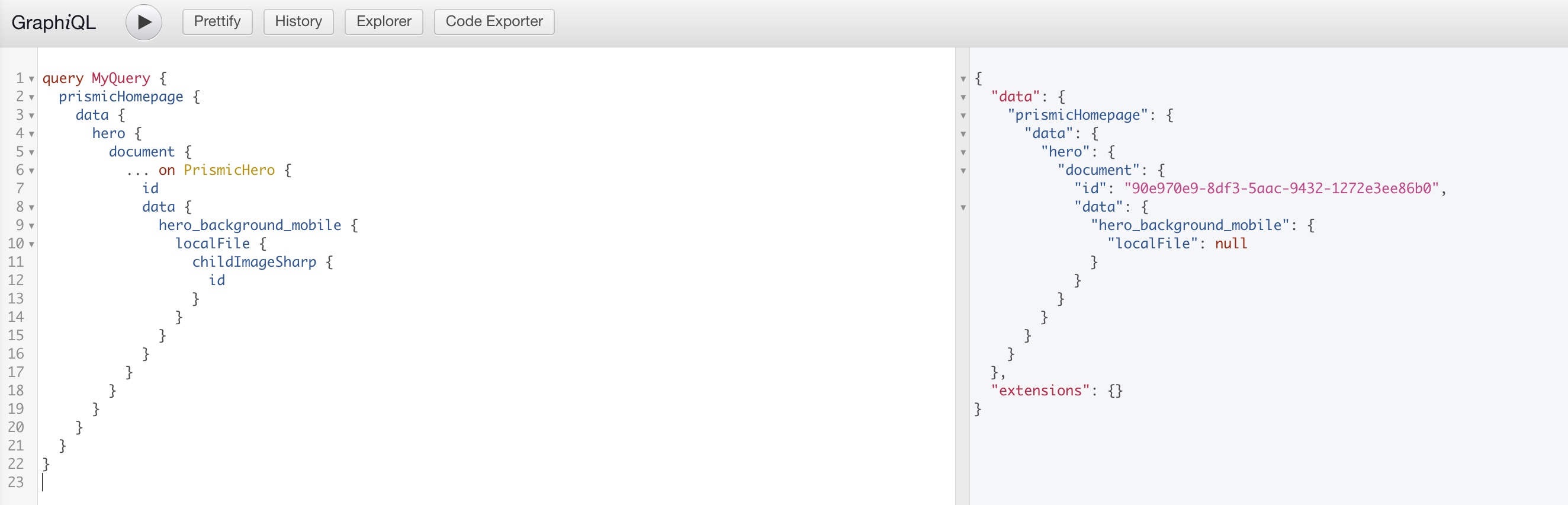Fold the PrismicHero fragment at query line 6

[31, 171]
